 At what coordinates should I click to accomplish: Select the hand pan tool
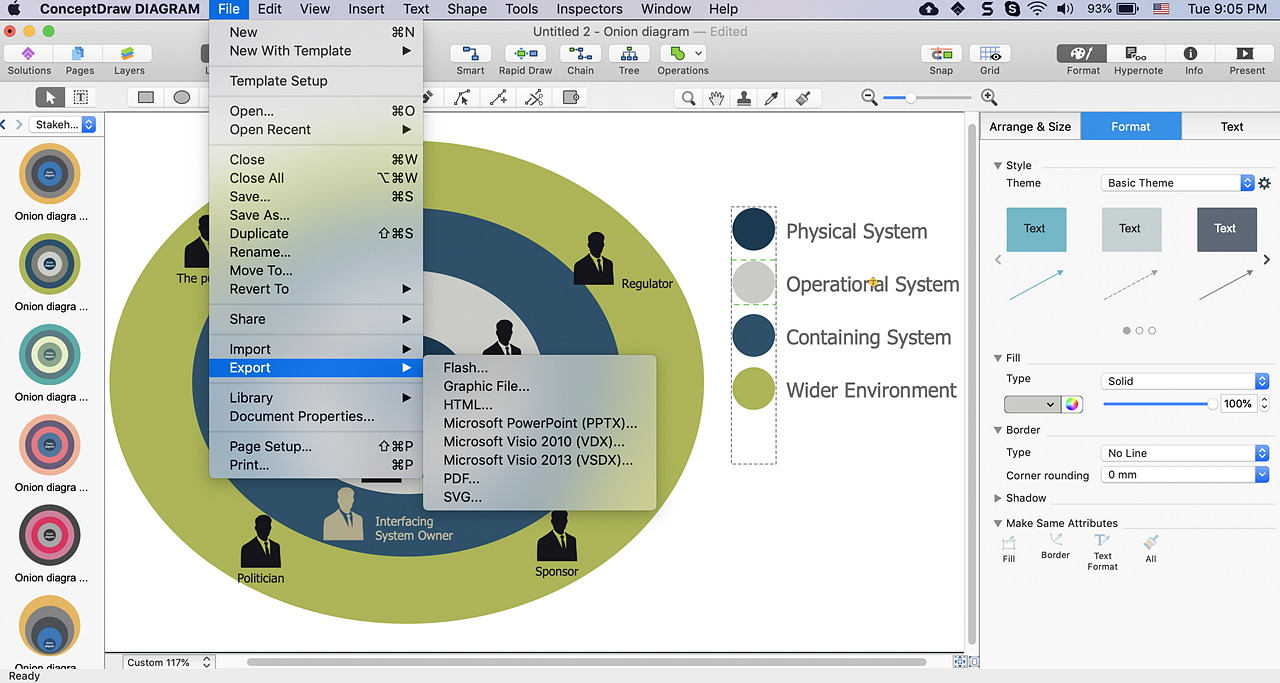(x=716, y=97)
